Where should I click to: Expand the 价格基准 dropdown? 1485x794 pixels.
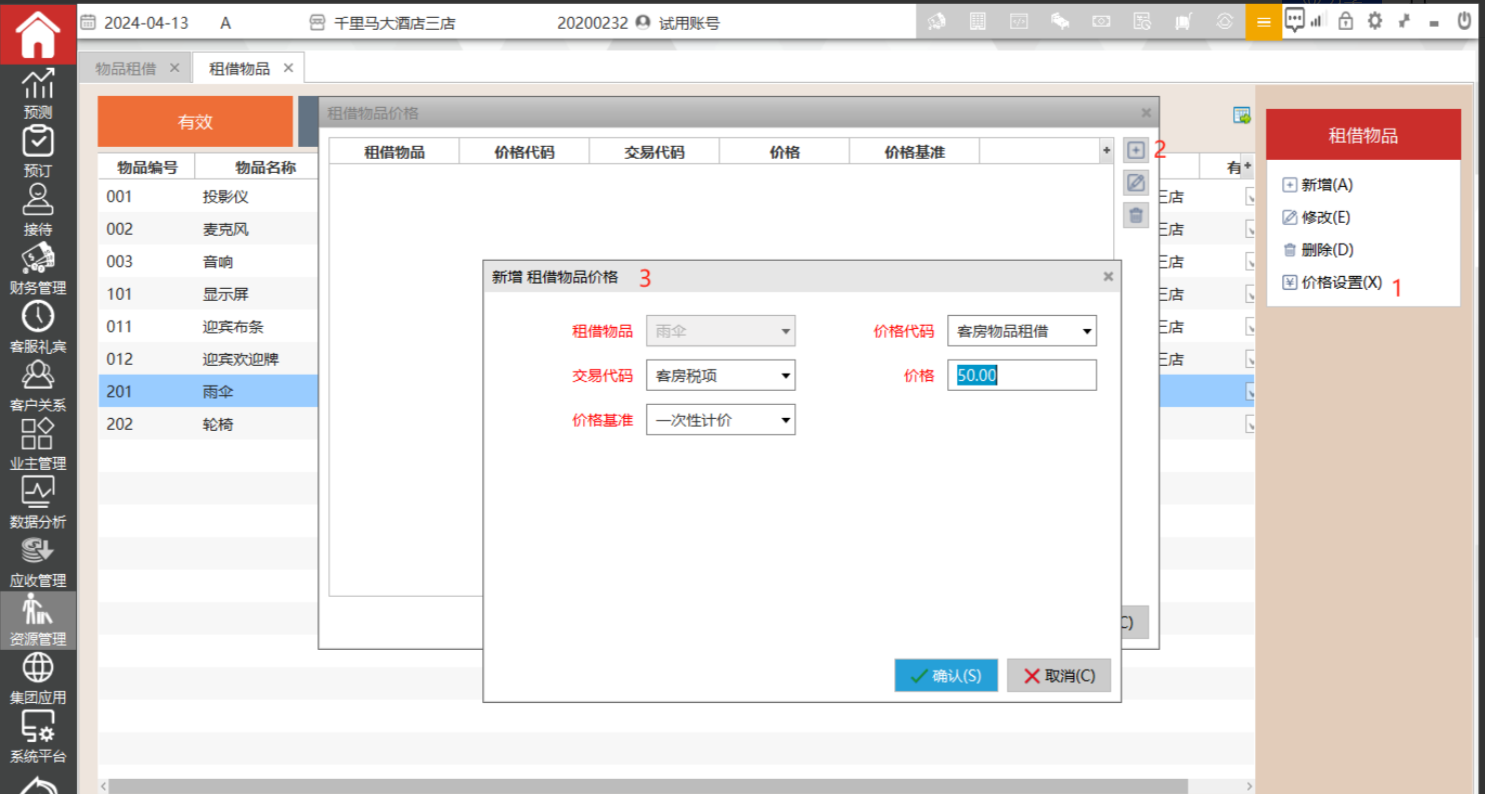[x=785, y=421]
